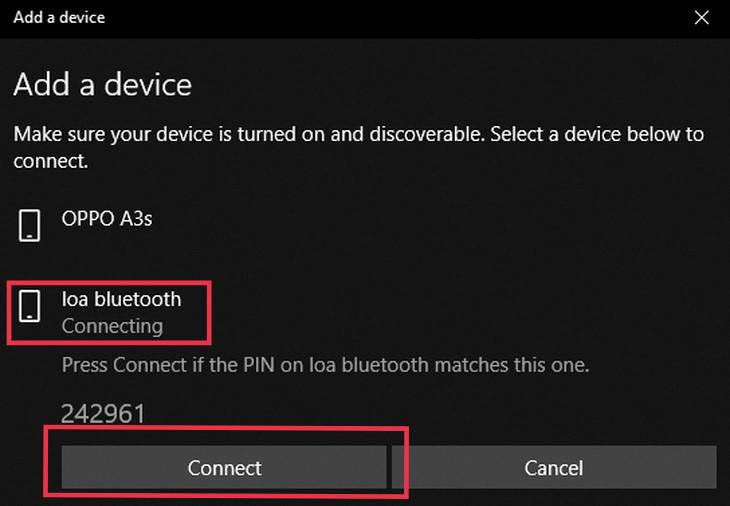Click the phrase matches this one
The image size is (730, 506).
[x=528, y=365]
